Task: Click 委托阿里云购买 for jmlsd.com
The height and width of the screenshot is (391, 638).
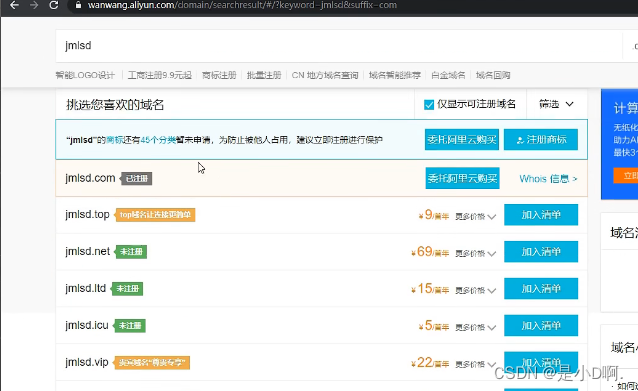Action: [463, 178]
